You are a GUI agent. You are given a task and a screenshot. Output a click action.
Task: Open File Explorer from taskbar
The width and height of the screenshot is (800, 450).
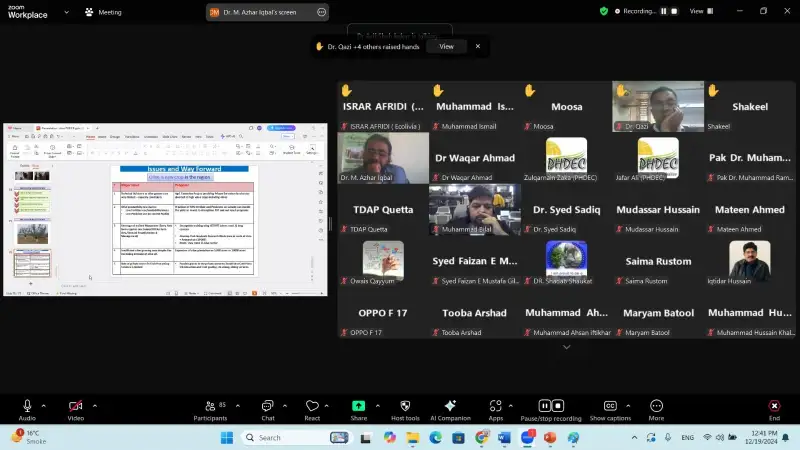tap(412, 437)
